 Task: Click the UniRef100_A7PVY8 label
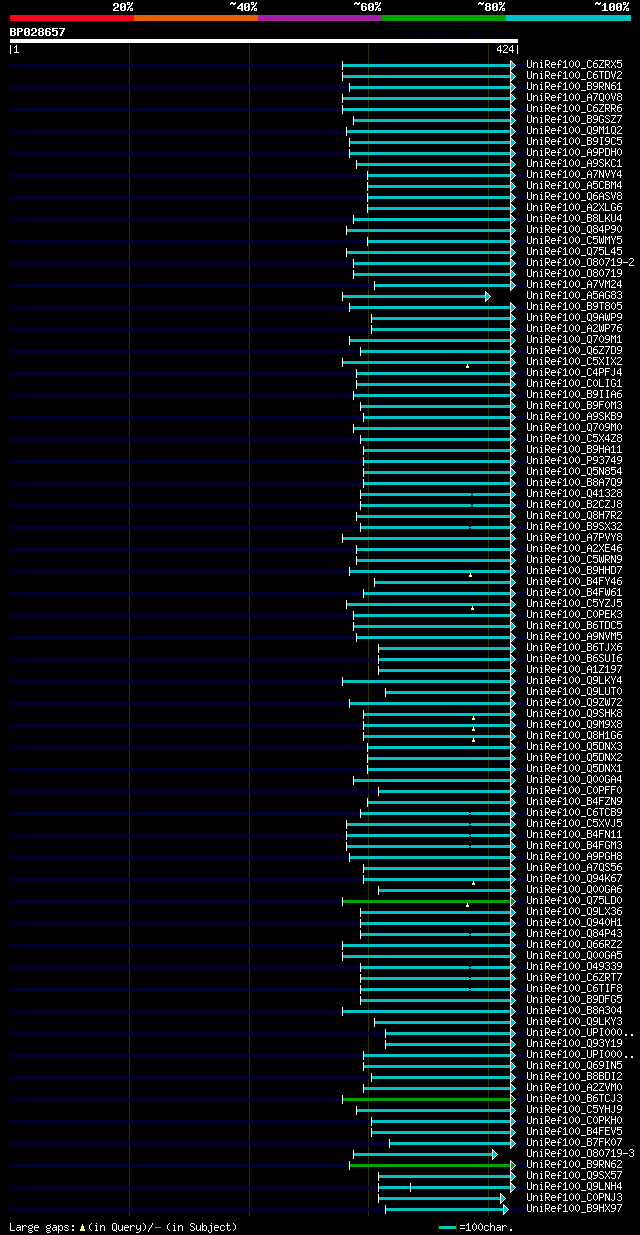click(x=574, y=537)
